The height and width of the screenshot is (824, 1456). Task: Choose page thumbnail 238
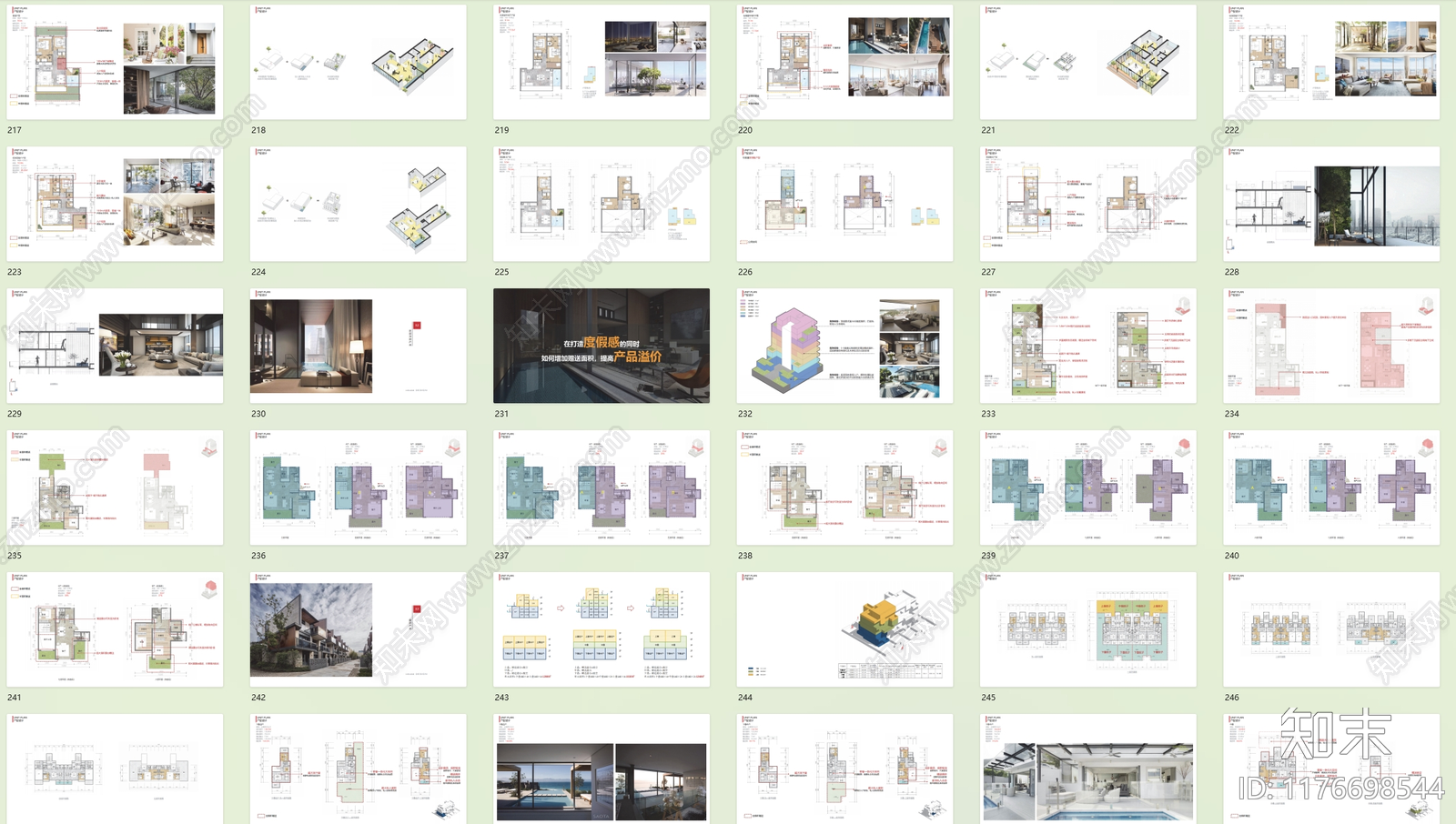844,487
